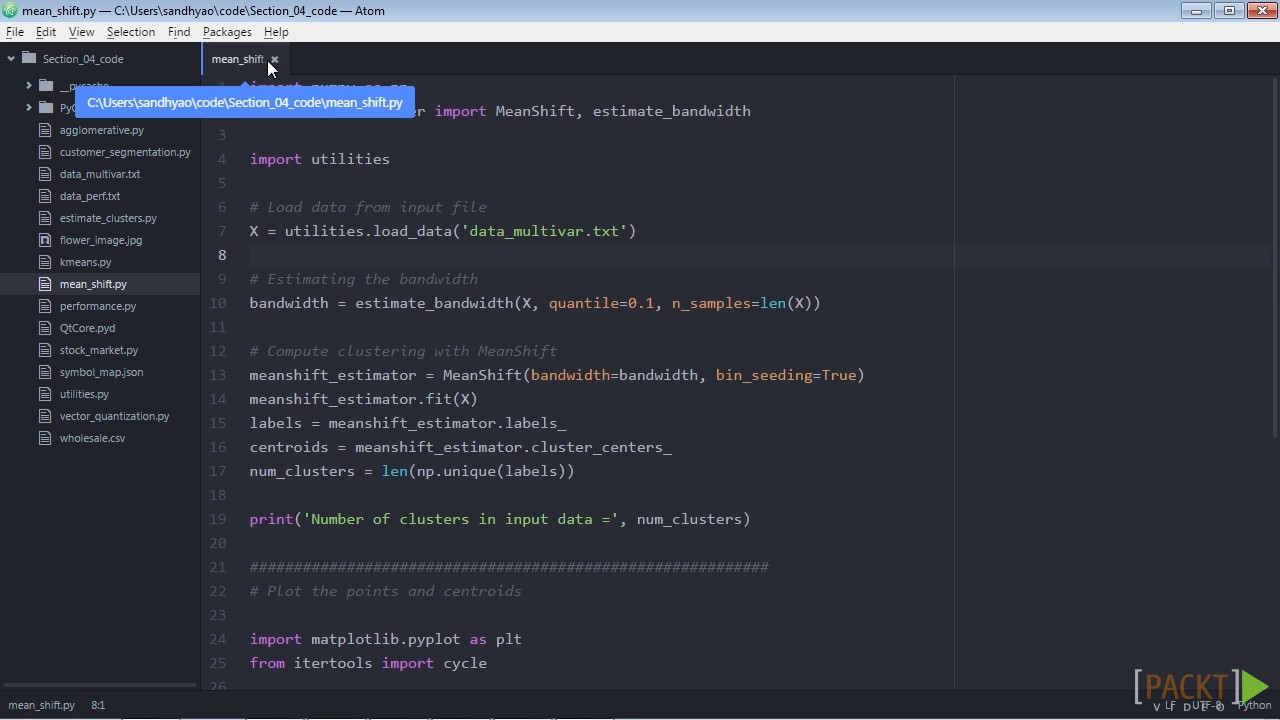Click the editor vertical scrollbar
Screen dimensions: 1280x720
tap(1274, 256)
